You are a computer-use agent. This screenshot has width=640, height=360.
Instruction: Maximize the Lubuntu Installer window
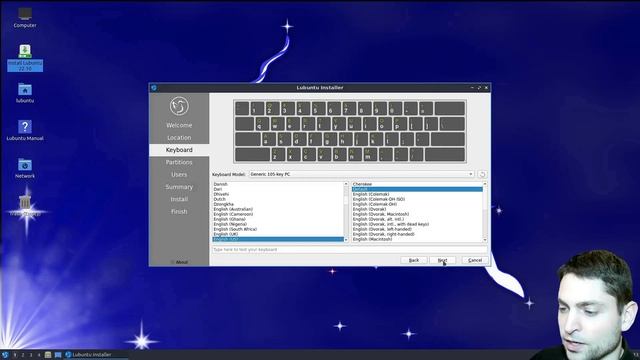click(x=479, y=88)
